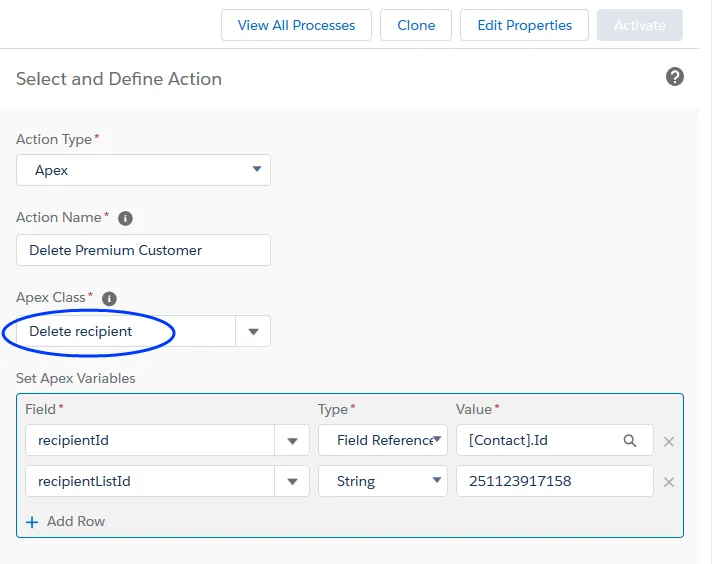Click the Clone button
The image size is (712, 564).
pyautogui.click(x=416, y=25)
